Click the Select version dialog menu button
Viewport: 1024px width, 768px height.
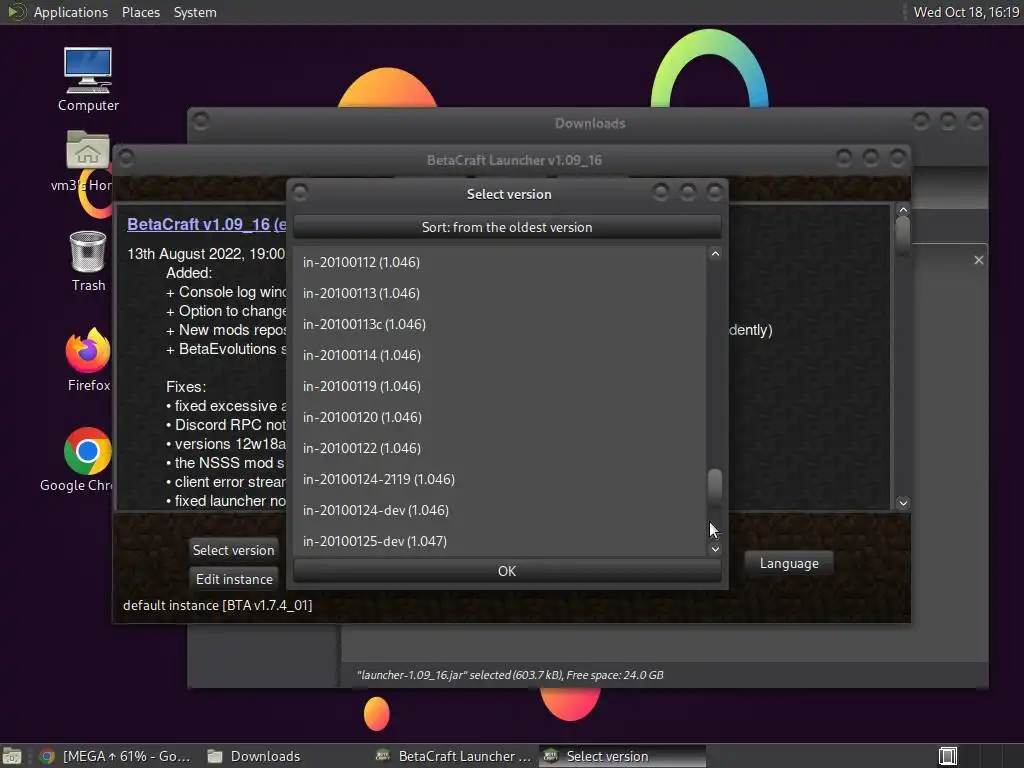[x=300, y=193]
